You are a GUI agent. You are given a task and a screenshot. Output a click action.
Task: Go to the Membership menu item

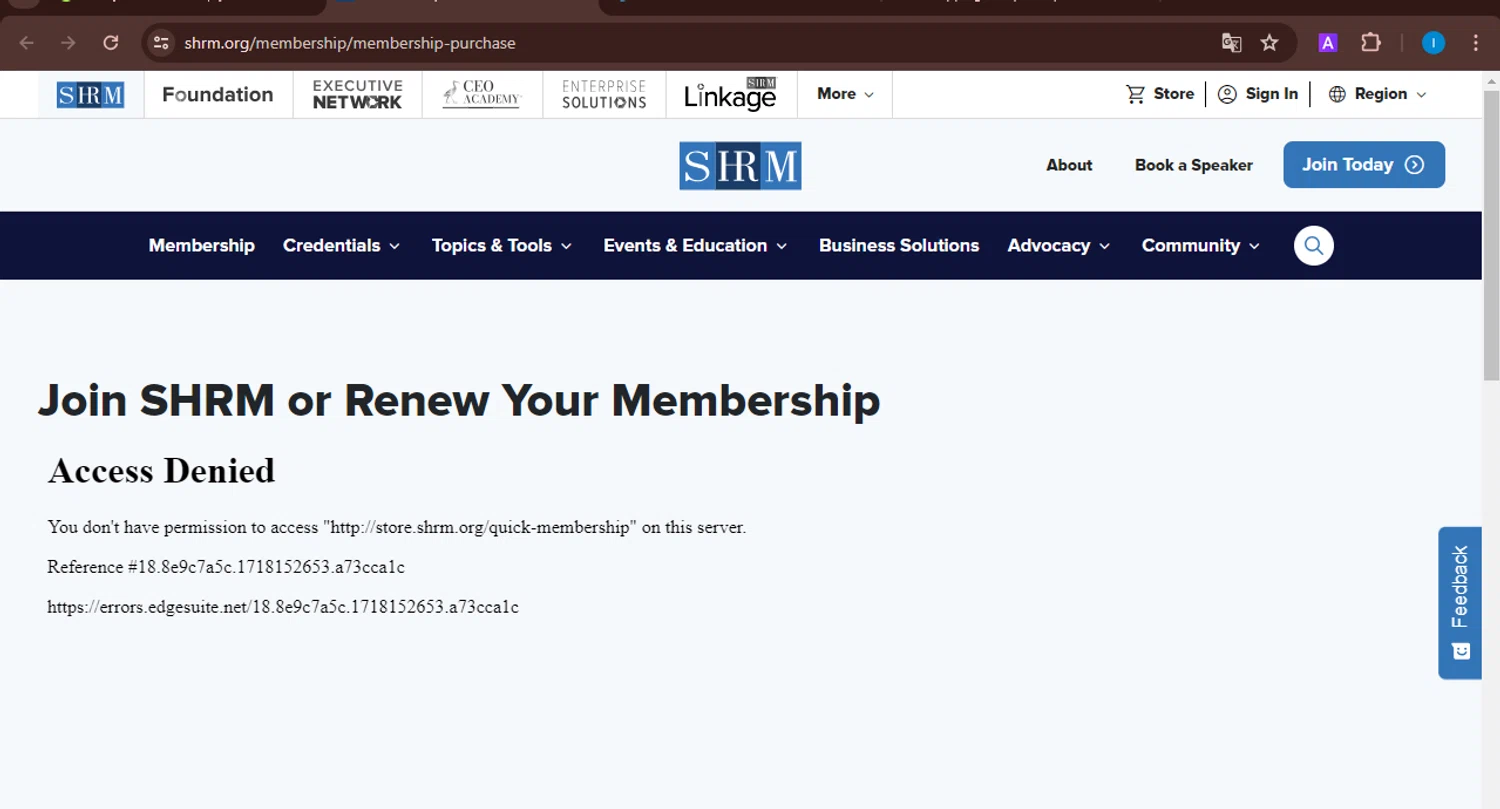202,245
